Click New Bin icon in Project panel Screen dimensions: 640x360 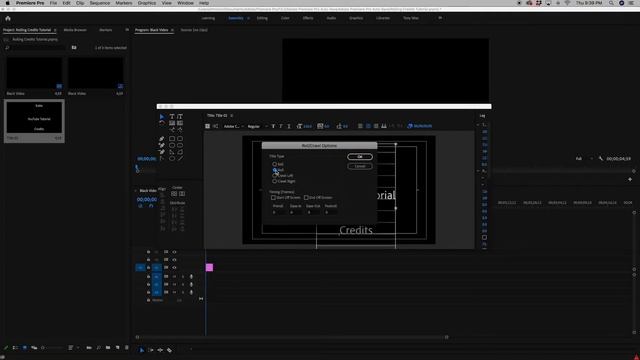tap(108, 348)
